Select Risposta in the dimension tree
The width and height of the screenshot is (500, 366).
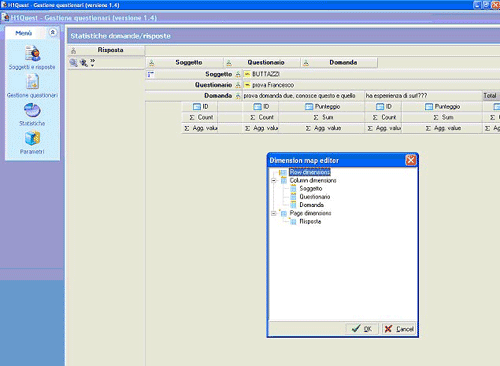point(310,221)
